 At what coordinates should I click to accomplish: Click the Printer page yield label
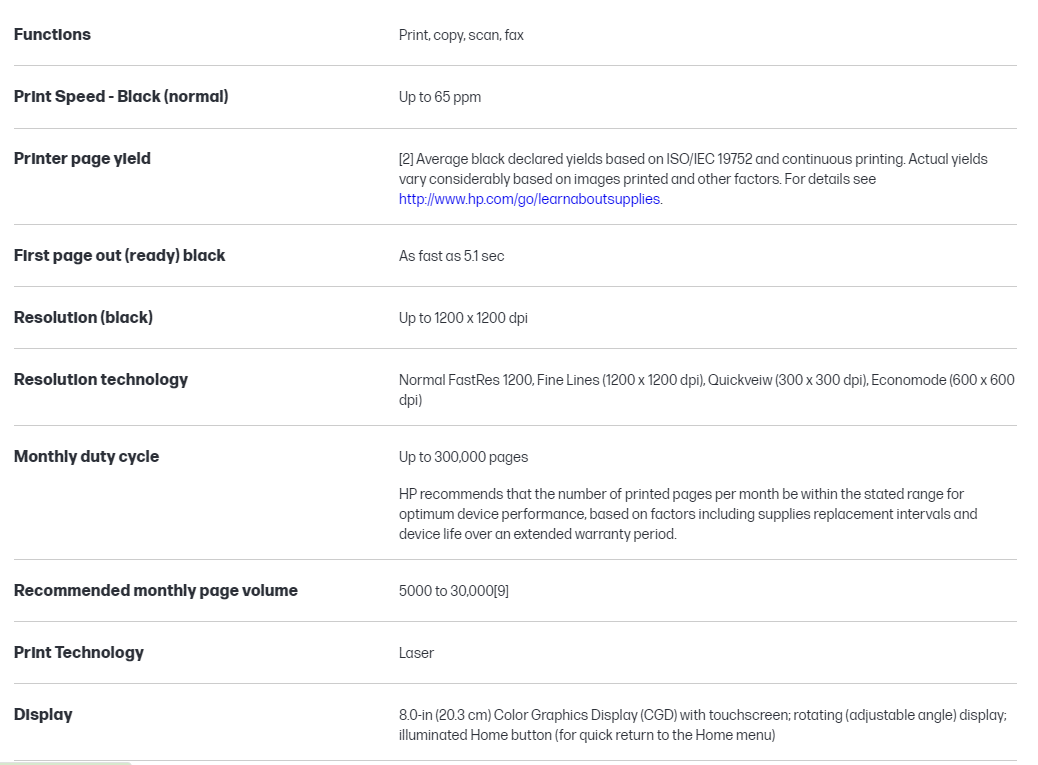[x=82, y=159]
